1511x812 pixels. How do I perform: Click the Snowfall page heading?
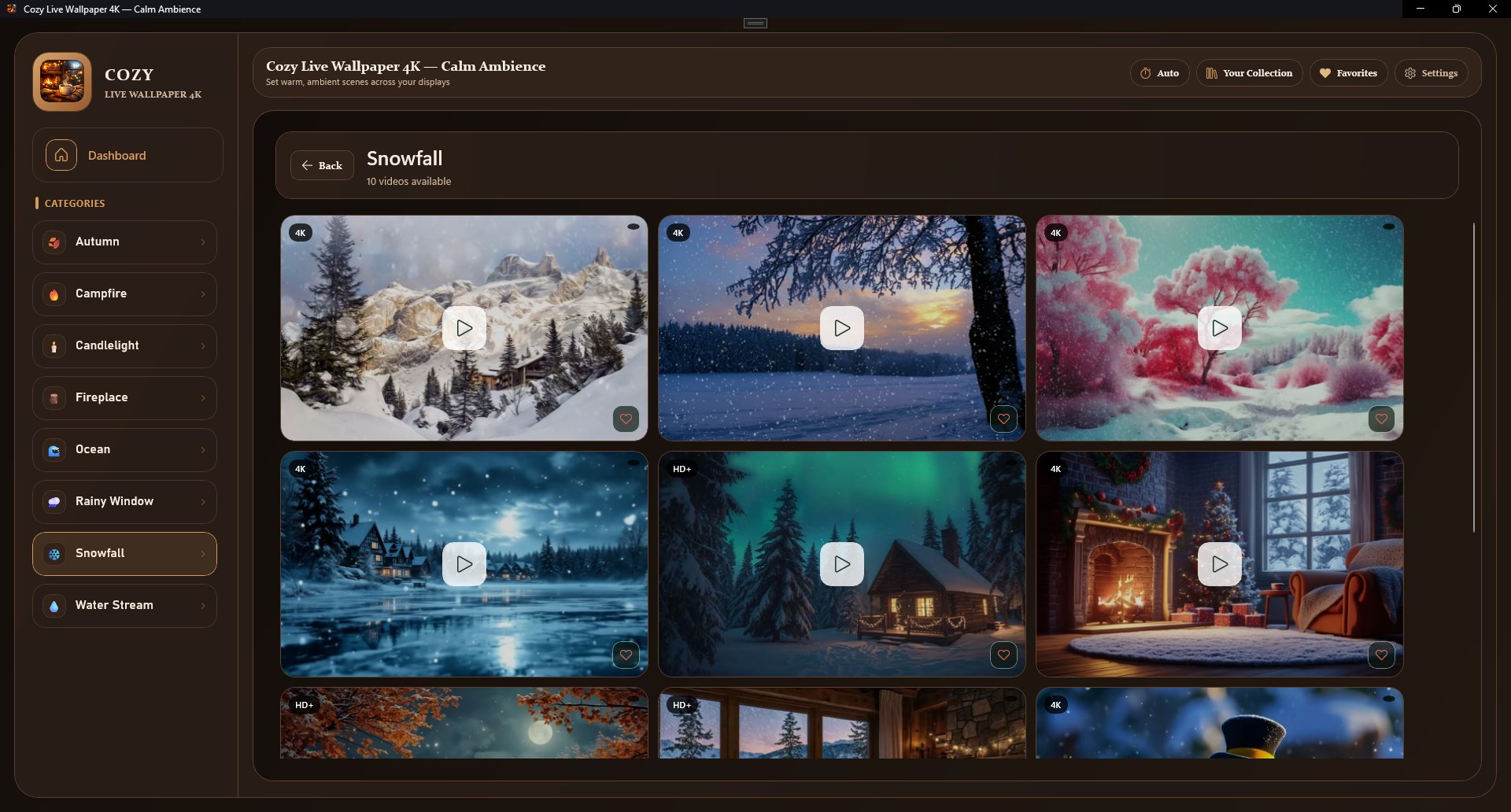click(x=405, y=158)
